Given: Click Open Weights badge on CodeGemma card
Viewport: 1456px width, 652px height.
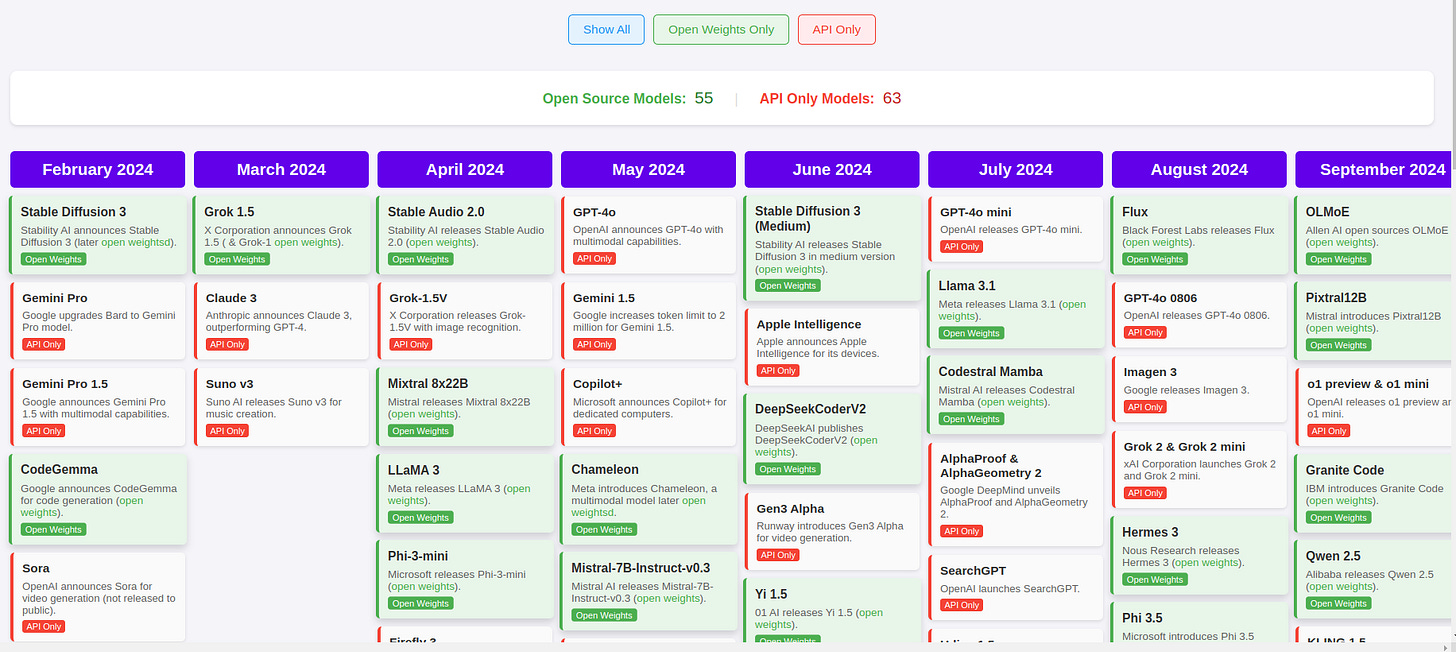Looking at the screenshot, I should point(53,529).
